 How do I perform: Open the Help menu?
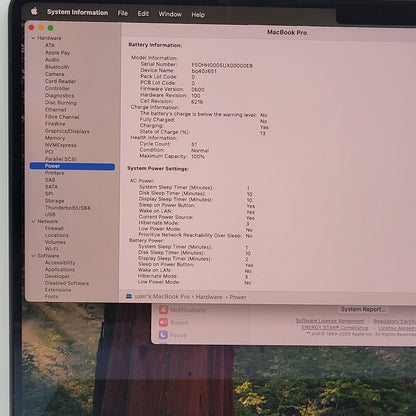pos(198,15)
